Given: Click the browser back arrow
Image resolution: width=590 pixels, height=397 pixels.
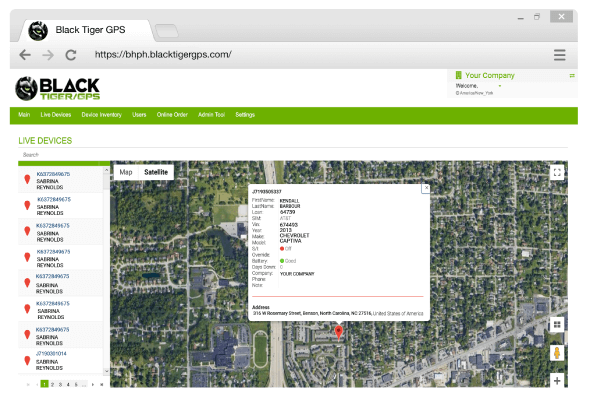Looking at the screenshot, I should [25, 55].
